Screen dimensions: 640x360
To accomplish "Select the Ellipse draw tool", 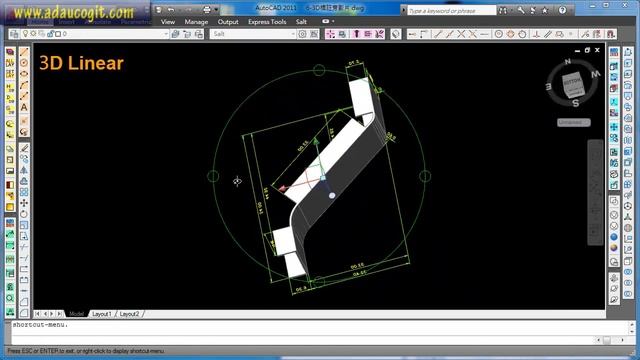I will pos(24,74).
